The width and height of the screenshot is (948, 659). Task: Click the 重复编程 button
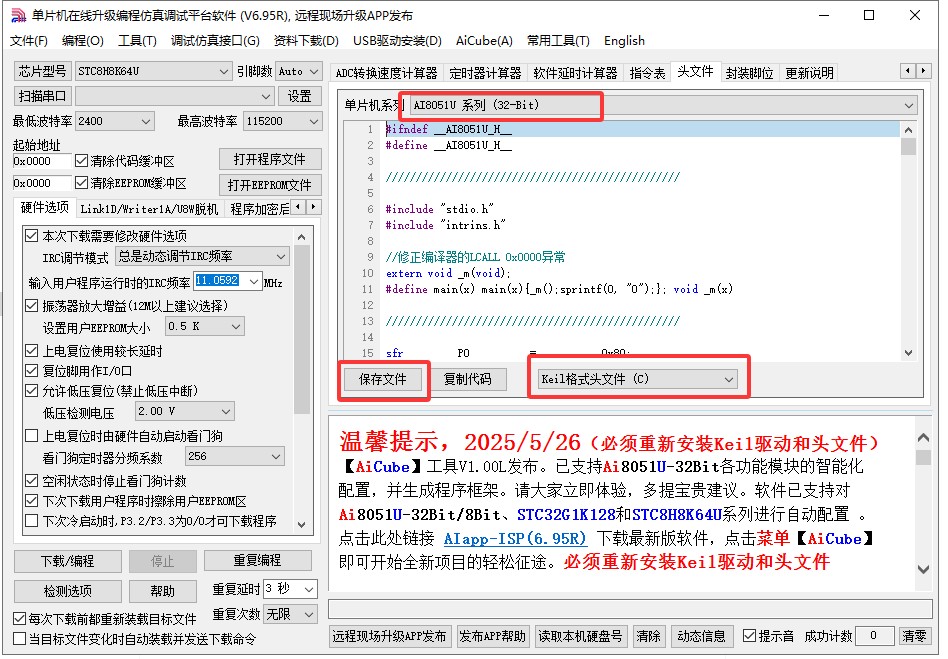(258, 560)
